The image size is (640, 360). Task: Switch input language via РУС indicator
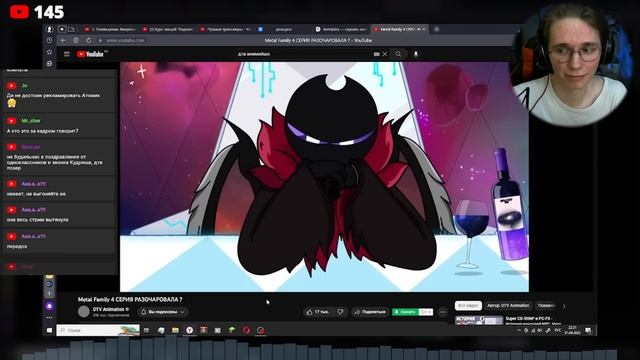pyautogui.click(x=558, y=331)
